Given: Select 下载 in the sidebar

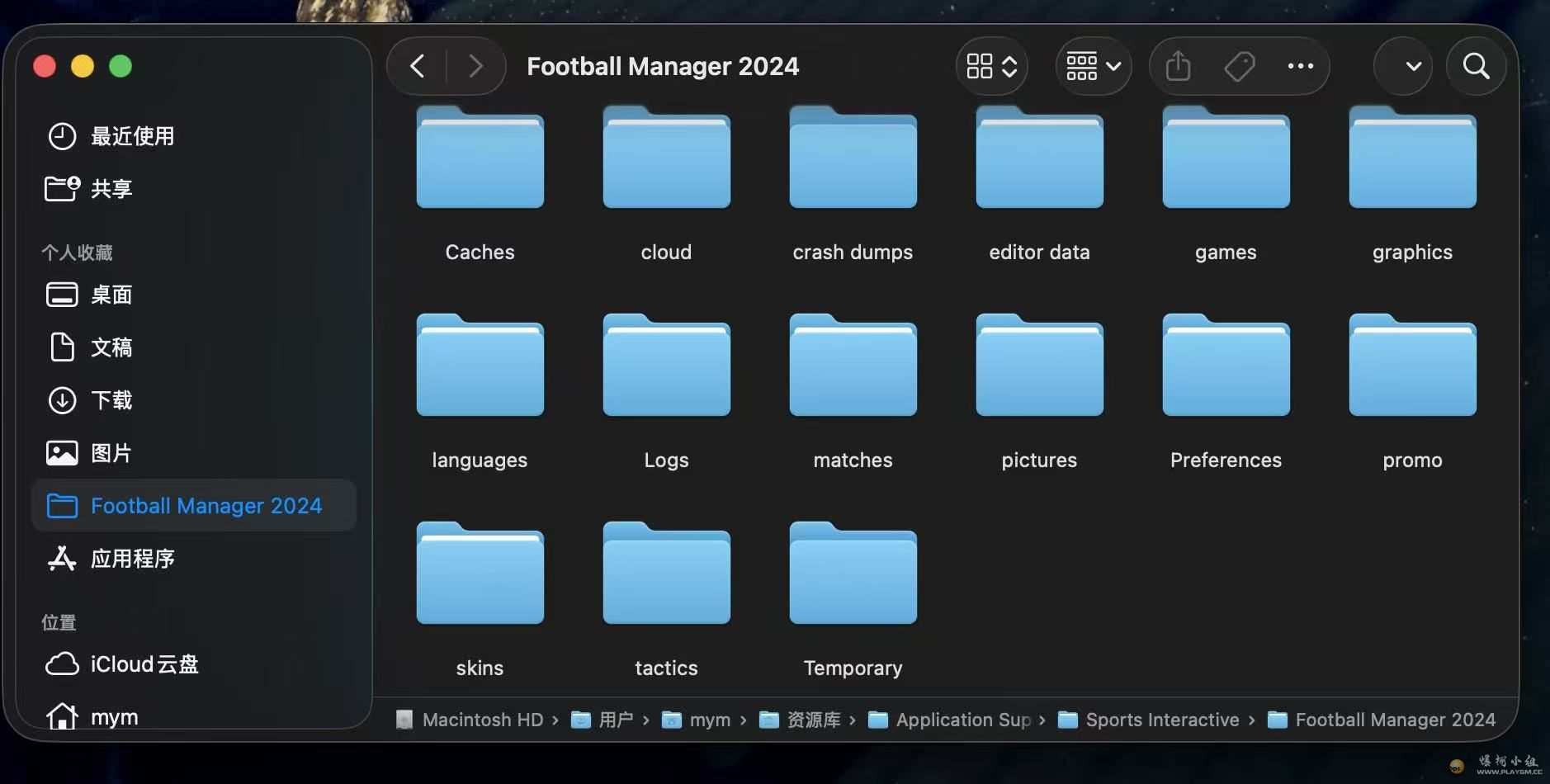Looking at the screenshot, I should click(x=111, y=400).
